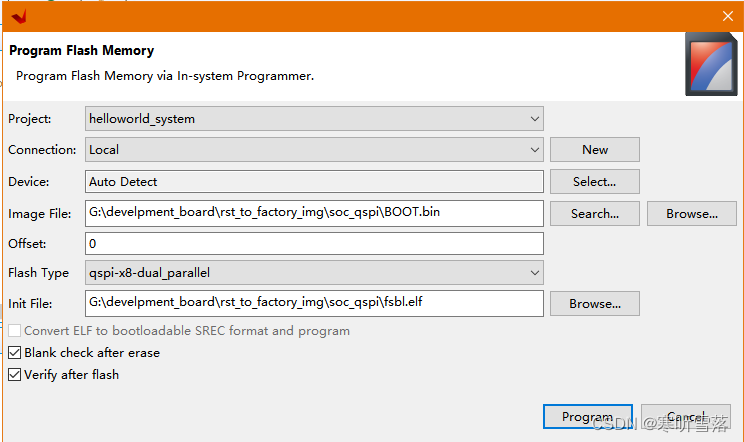The image size is (744, 442).
Task: Click 'Program Flash Memory via In-system Programmer' text
Action: pos(165,76)
